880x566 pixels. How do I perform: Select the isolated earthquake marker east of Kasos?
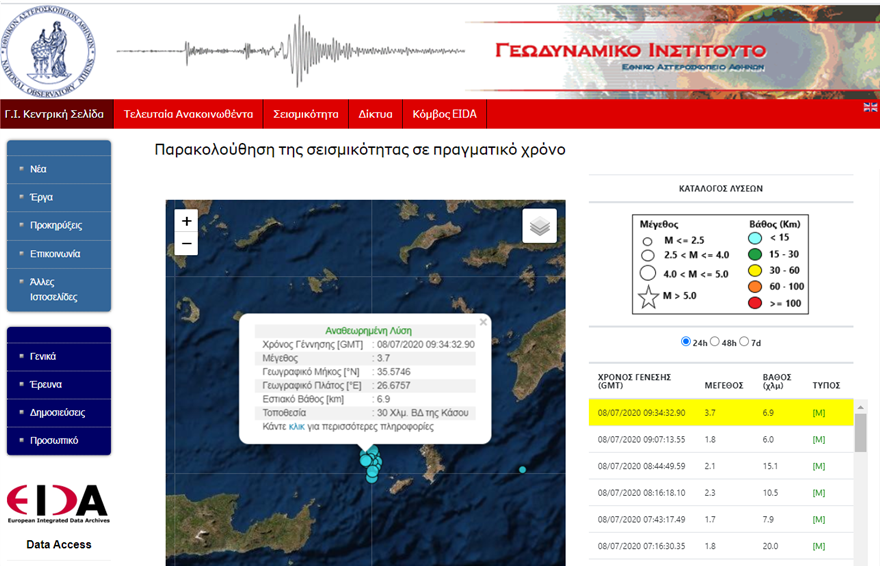[x=522, y=470]
